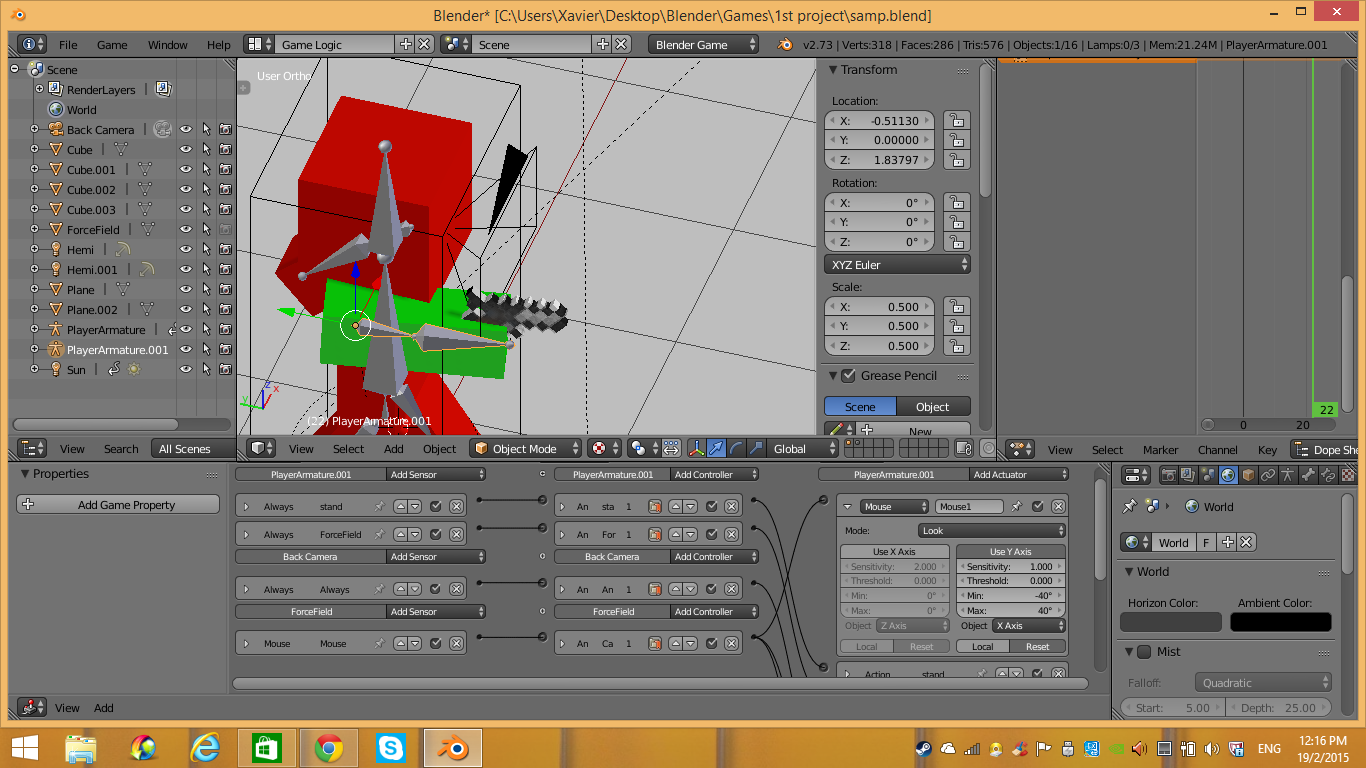Open the Quadratic falloff dropdown
The width and height of the screenshot is (1366, 768).
pos(1263,683)
